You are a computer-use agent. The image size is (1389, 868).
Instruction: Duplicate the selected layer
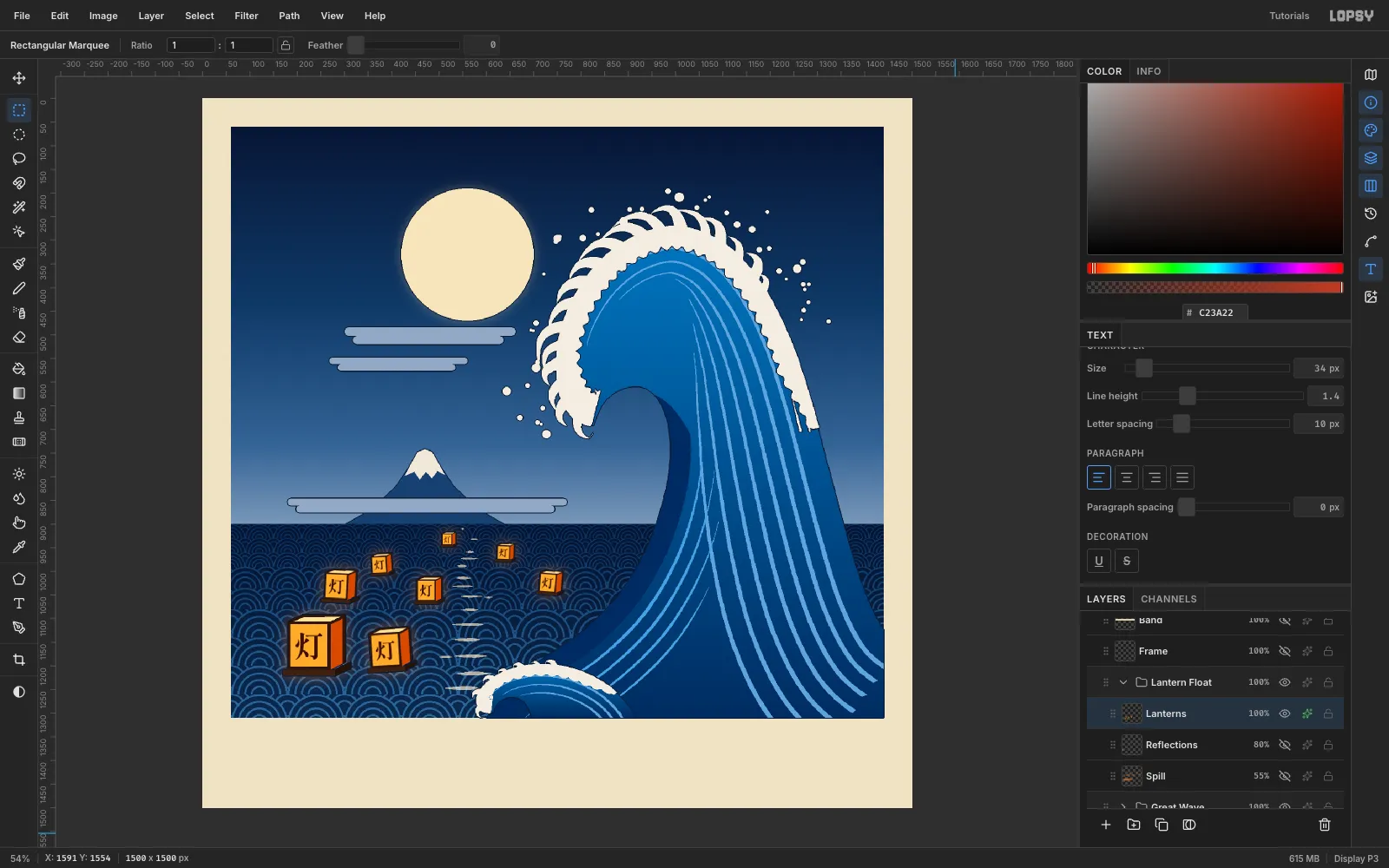pyautogui.click(x=1162, y=825)
